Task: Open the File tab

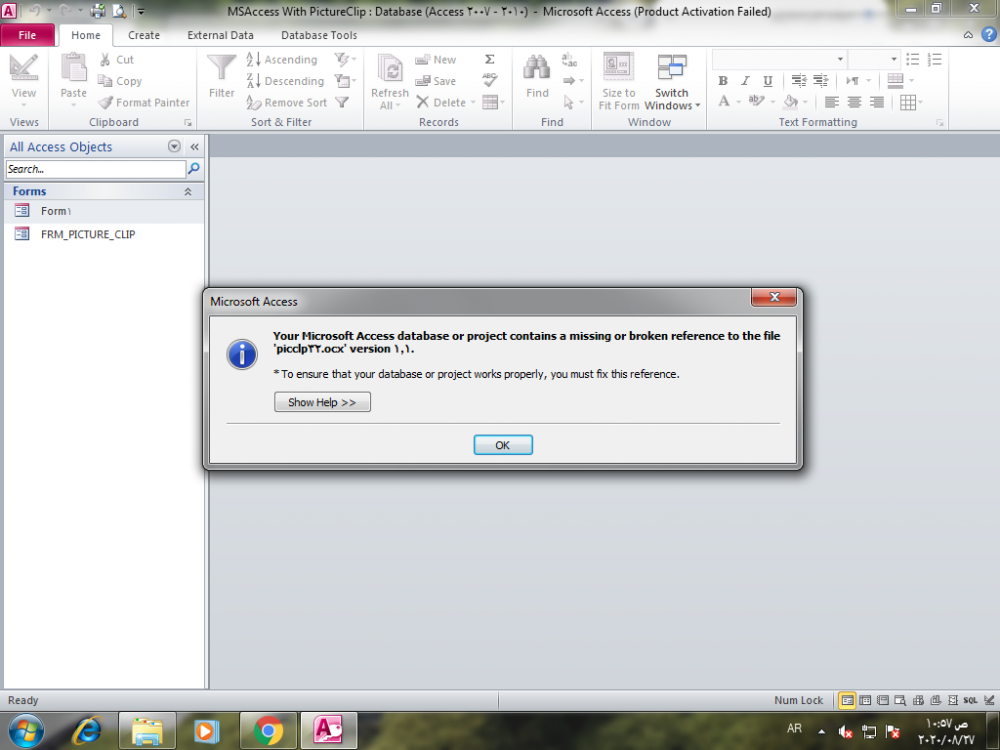Action: click(27, 35)
